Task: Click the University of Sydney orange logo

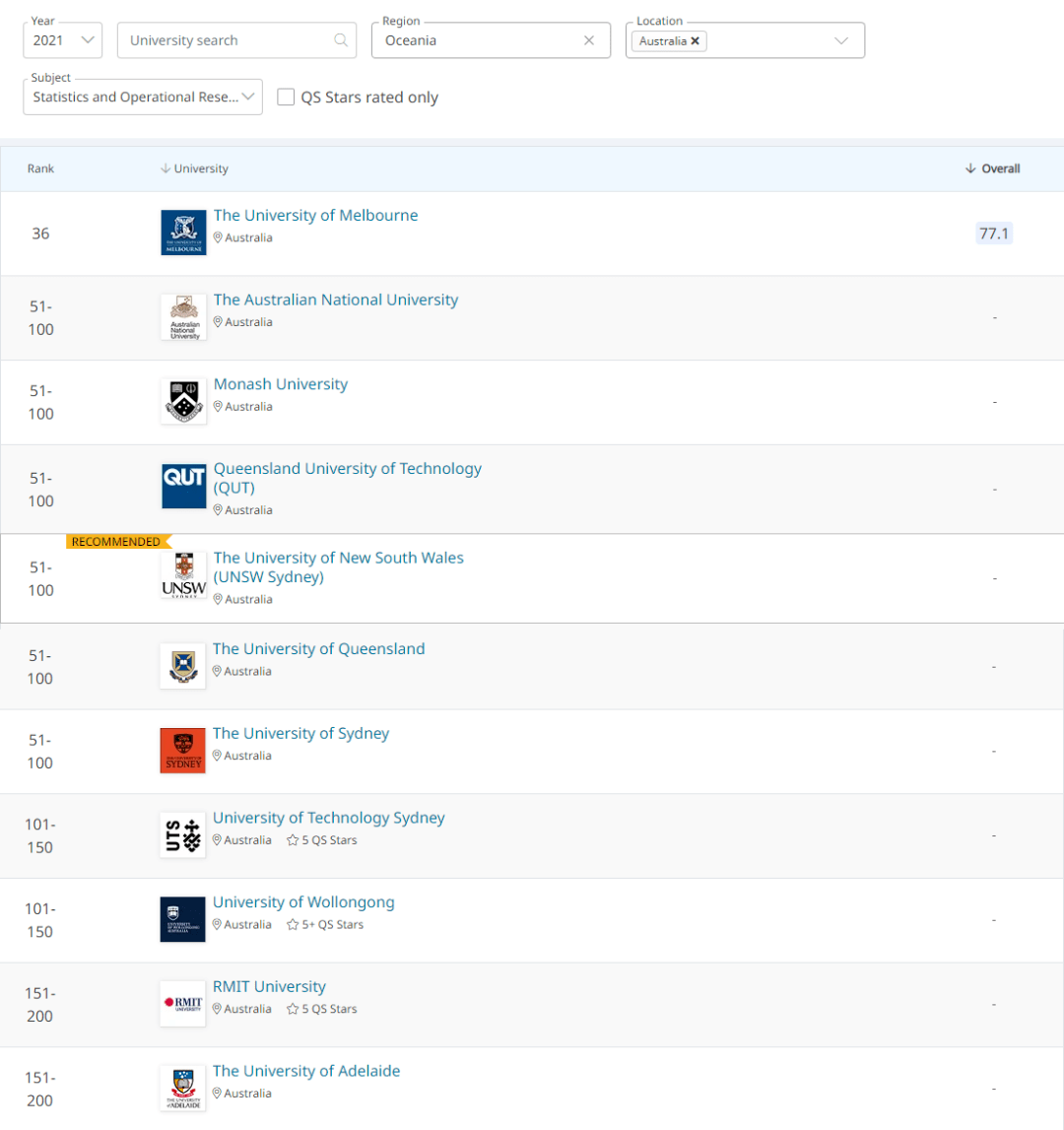Action: point(182,751)
